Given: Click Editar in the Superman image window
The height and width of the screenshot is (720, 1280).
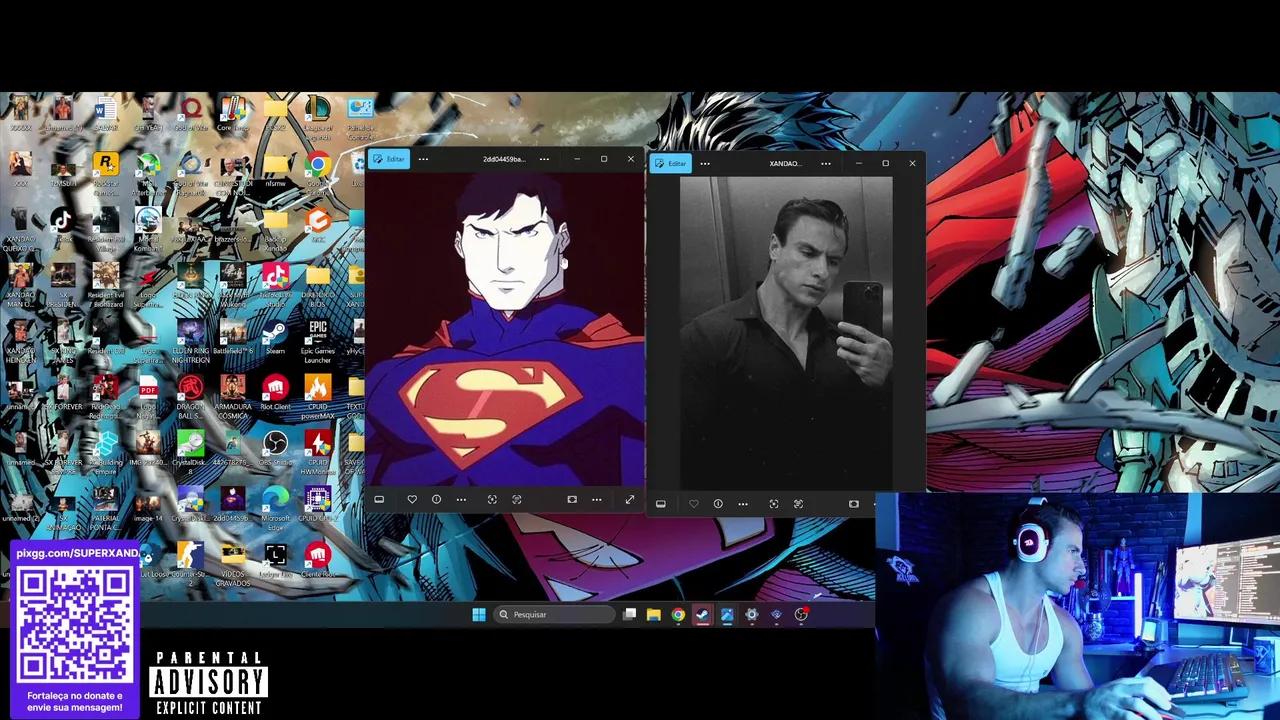Looking at the screenshot, I should pyautogui.click(x=388, y=159).
